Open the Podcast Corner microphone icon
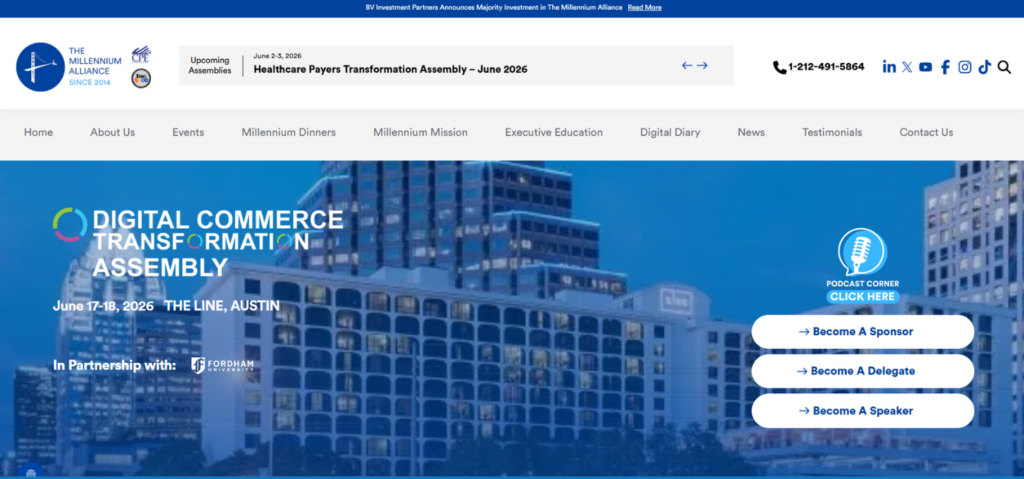The height and width of the screenshot is (479, 1024). point(862,252)
